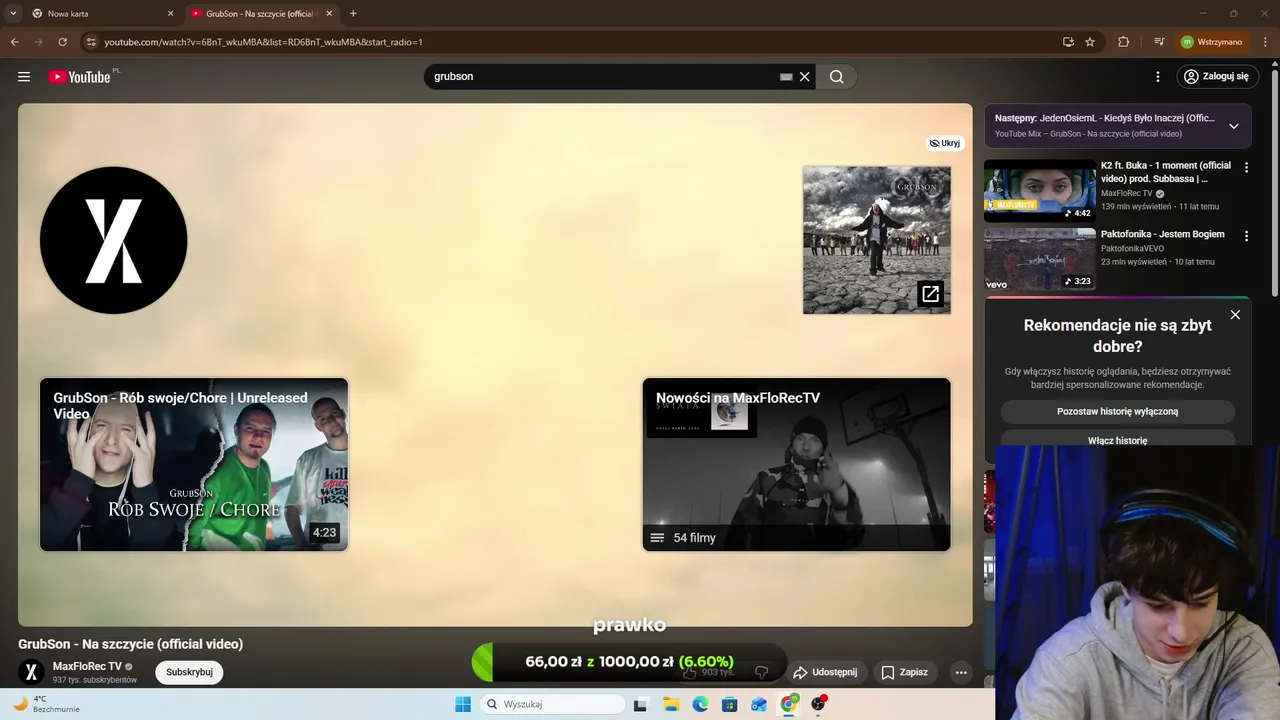Screen dimensions: 1280x720
Task: View site information icon in address bar
Action: (91, 42)
